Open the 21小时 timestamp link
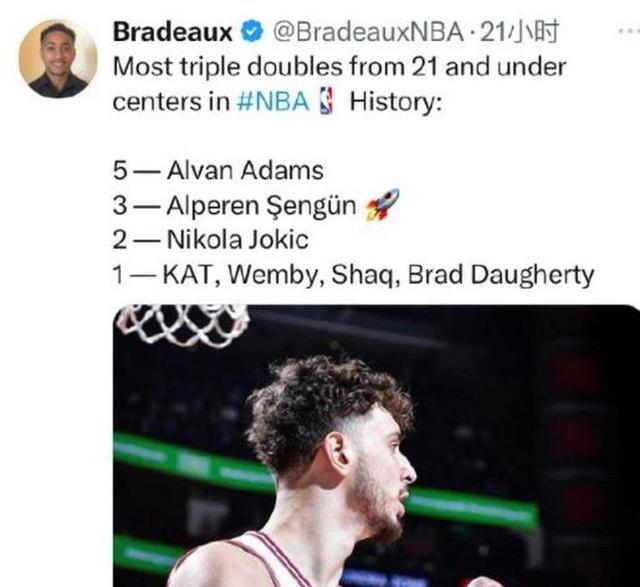This screenshot has width=640, height=587. (x=519, y=32)
